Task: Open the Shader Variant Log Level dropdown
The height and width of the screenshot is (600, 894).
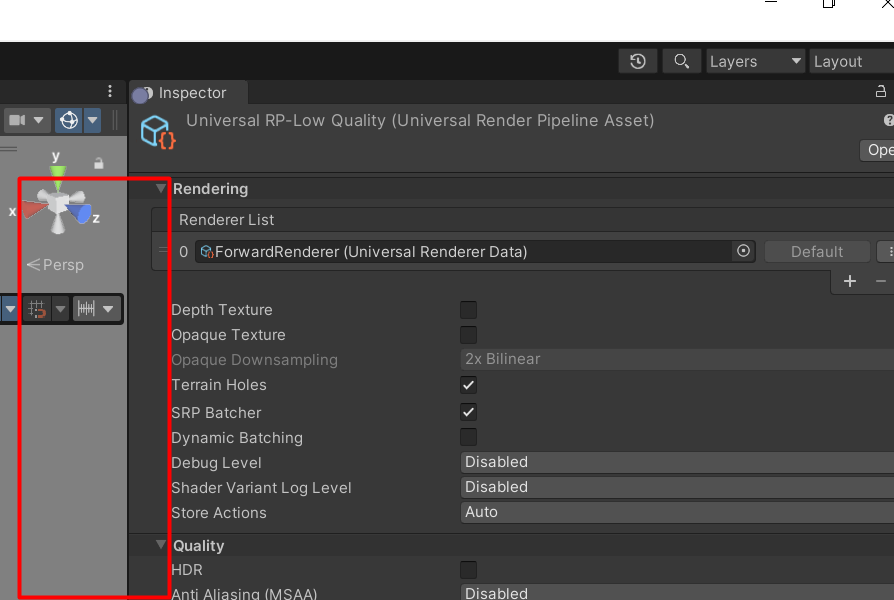Action: 677,488
